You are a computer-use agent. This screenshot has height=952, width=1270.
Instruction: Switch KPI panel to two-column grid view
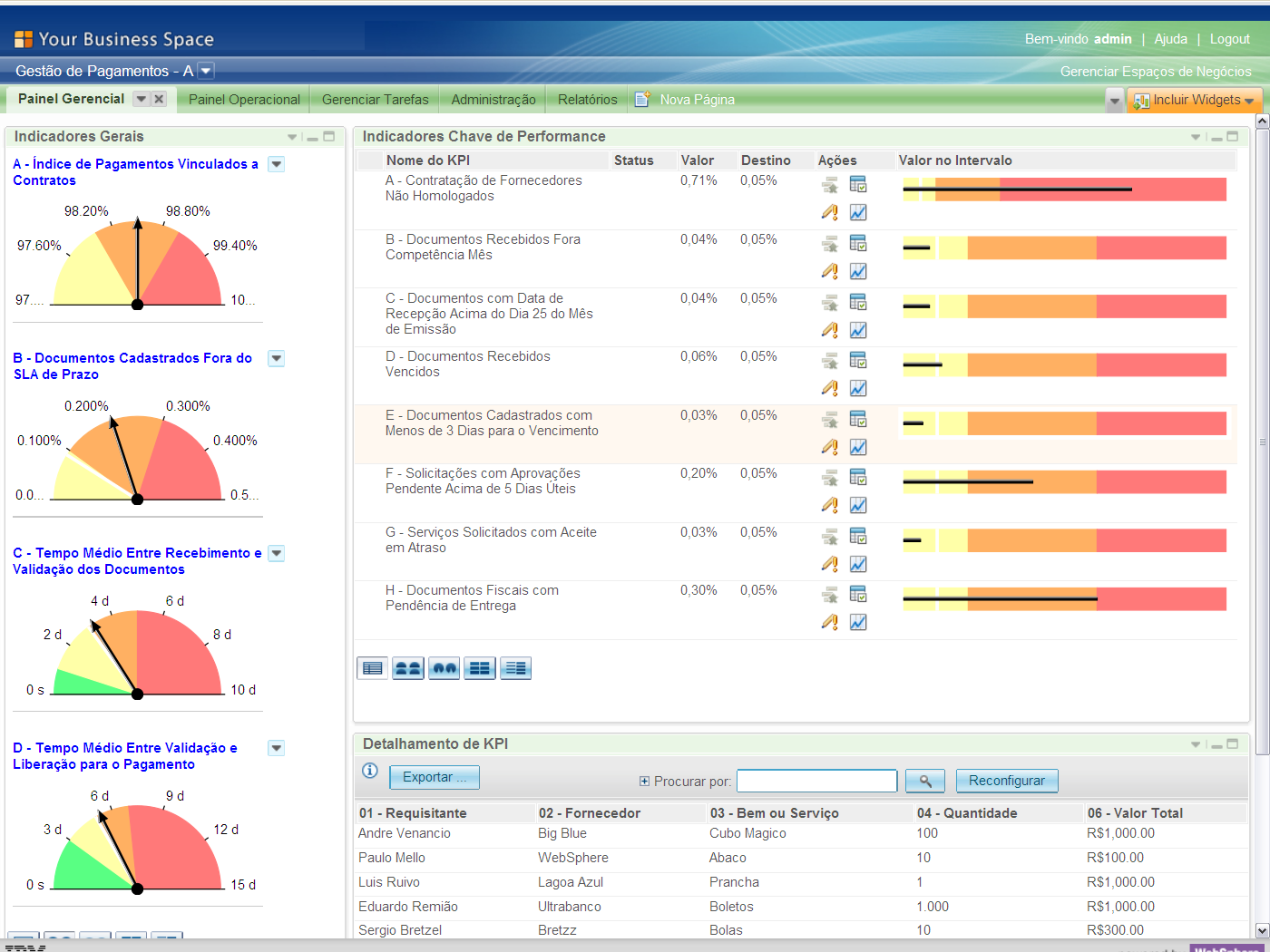coord(480,668)
